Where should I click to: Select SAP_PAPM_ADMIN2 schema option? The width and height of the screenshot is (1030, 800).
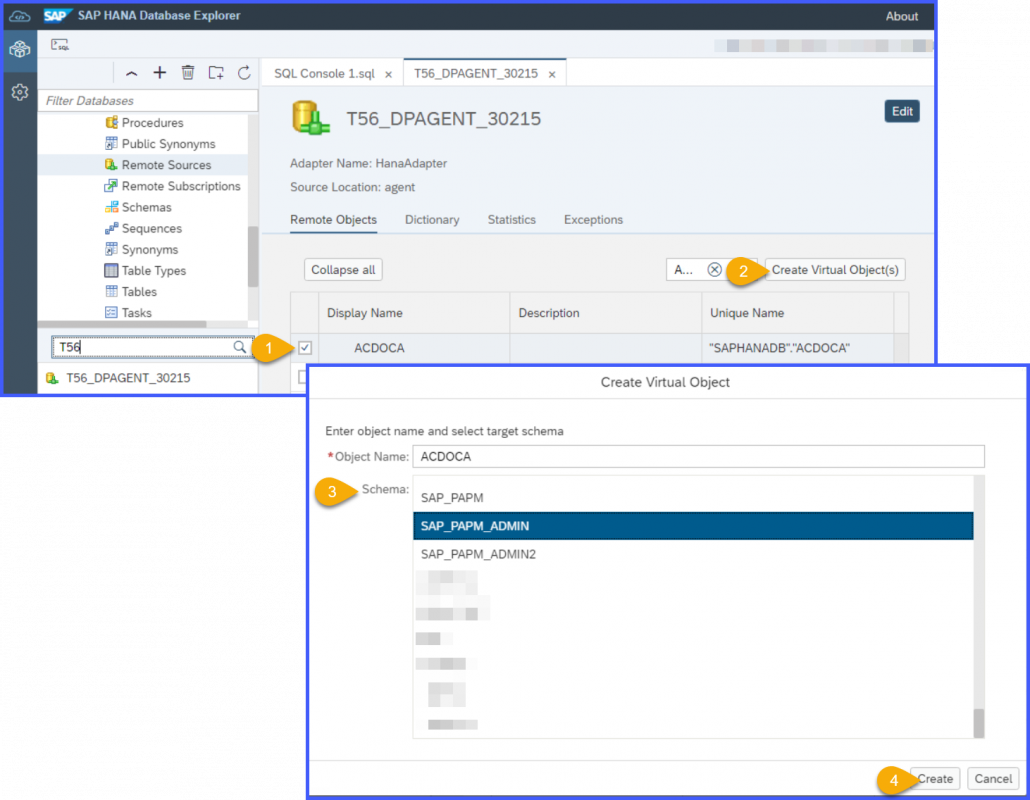tap(693, 554)
